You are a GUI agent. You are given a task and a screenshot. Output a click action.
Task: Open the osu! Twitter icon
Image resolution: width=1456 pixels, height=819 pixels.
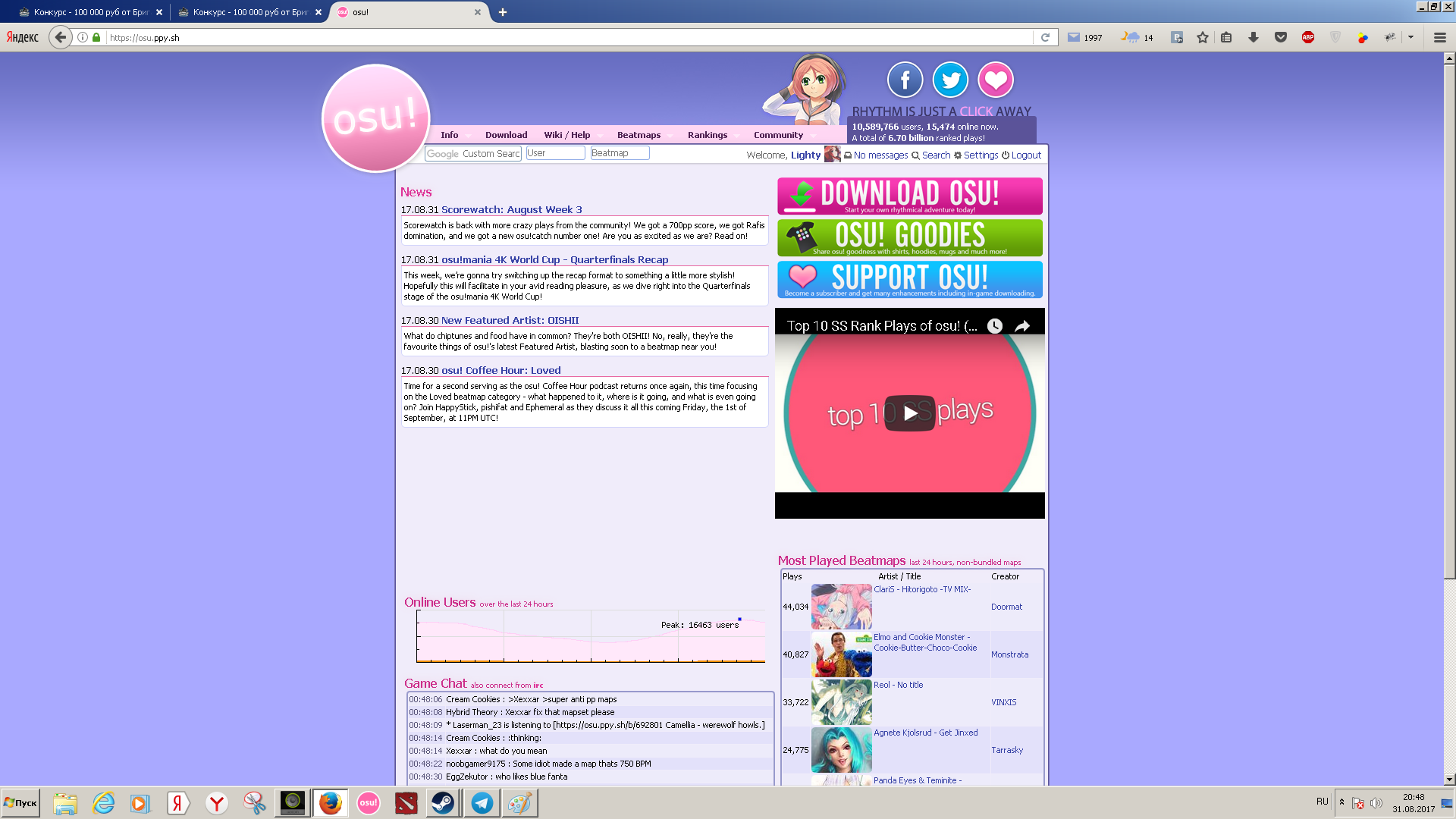[x=950, y=80]
